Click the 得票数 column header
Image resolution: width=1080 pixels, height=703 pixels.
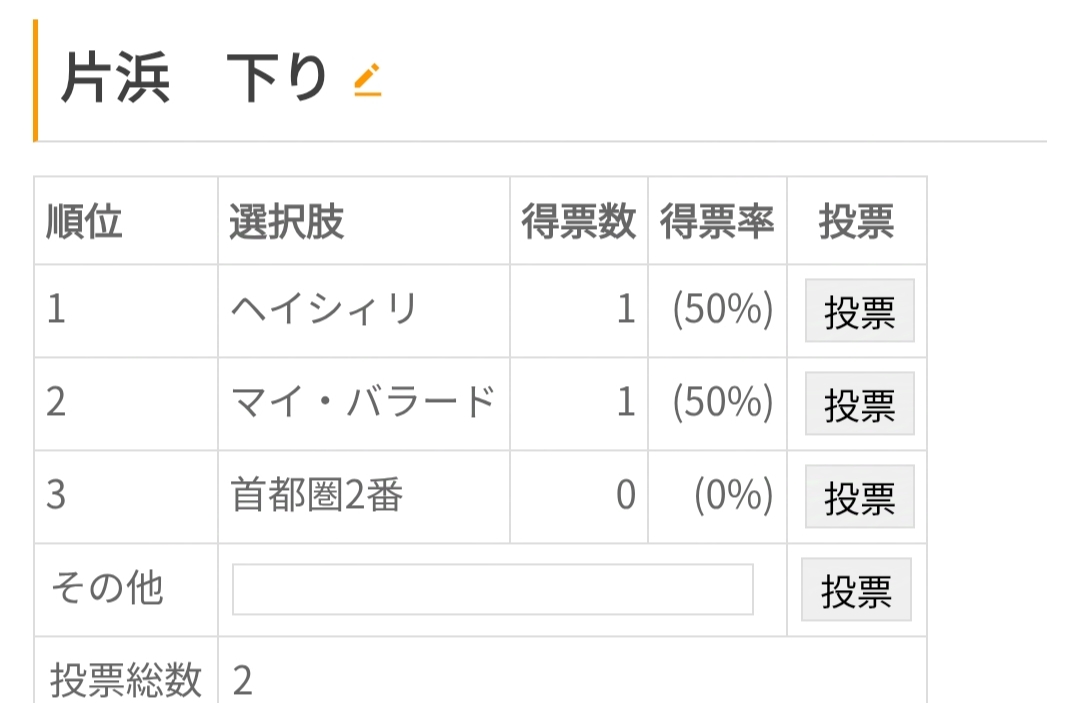tap(579, 222)
